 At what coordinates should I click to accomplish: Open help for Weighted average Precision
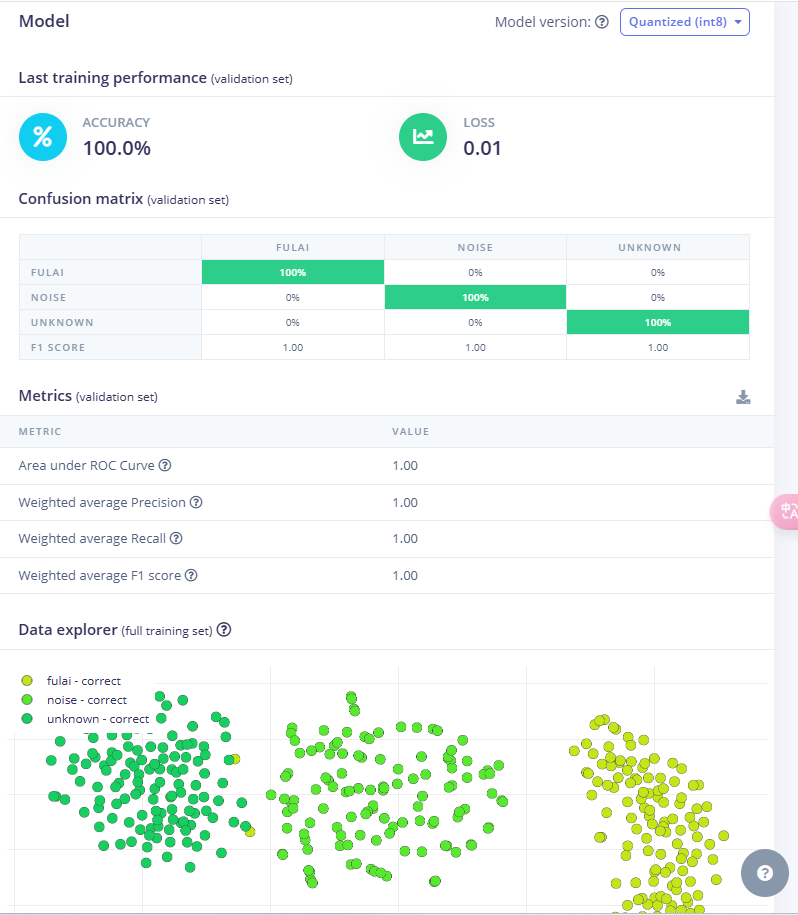click(x=196, y=502)
